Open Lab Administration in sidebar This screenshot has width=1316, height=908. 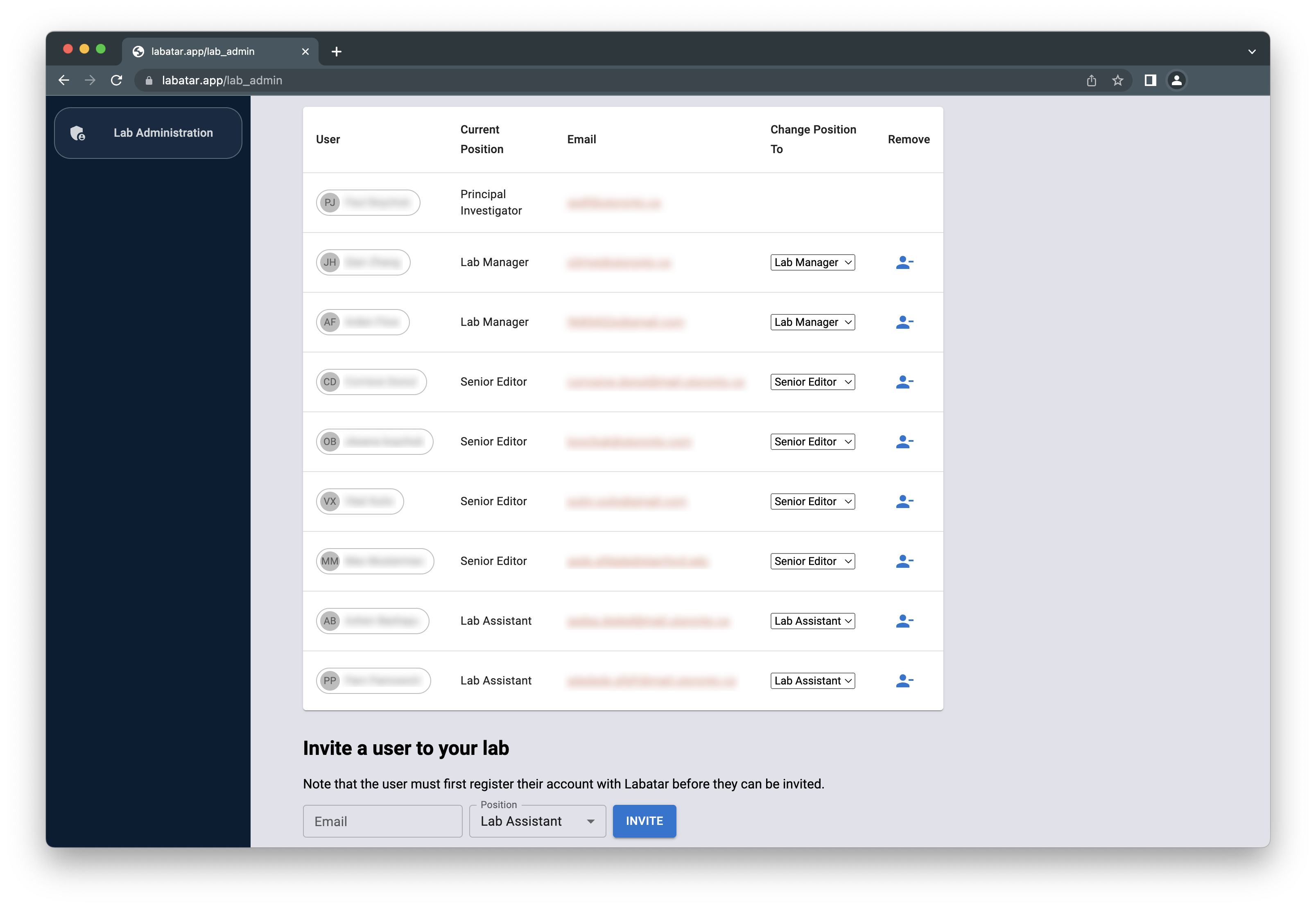pos(148,133)
